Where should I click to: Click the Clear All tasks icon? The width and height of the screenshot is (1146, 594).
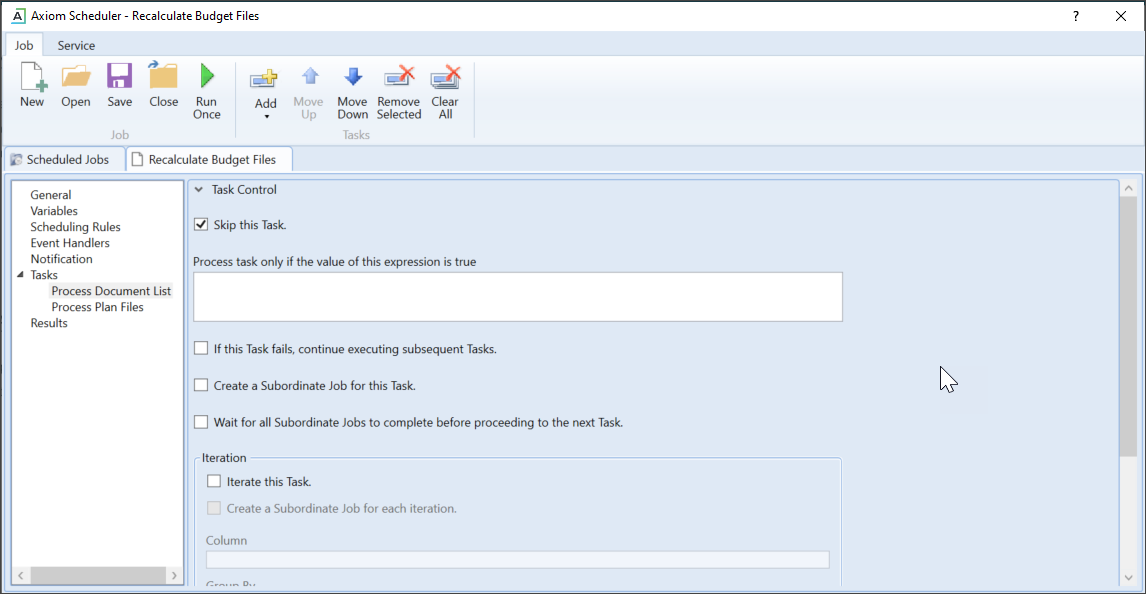tap(445, 78)
